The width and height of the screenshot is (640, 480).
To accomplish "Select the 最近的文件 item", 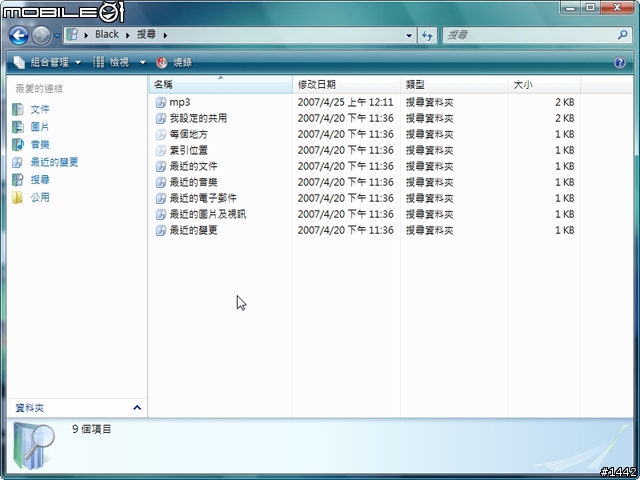I will click(x=193, y=166).
